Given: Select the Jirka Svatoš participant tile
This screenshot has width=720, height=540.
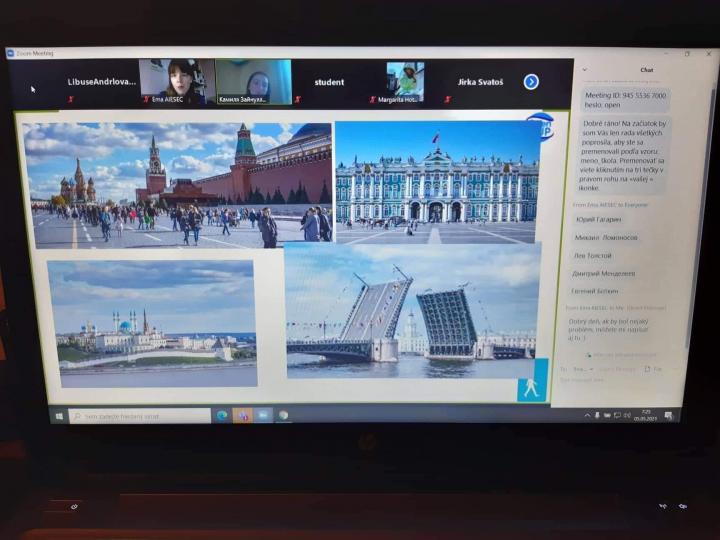Looking at the screenshot, I should tap(480, 83).
